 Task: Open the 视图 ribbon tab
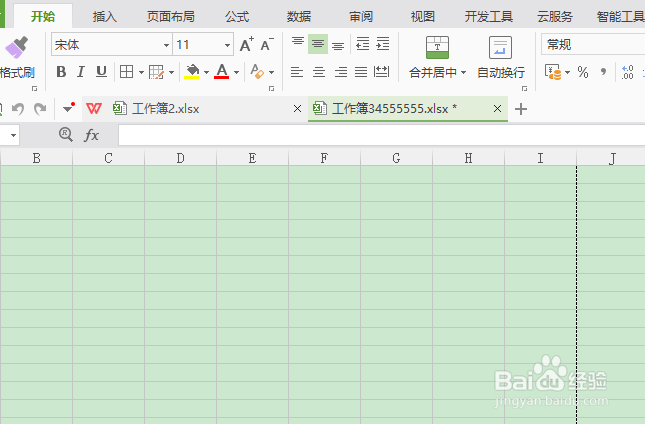pos(422,16)
